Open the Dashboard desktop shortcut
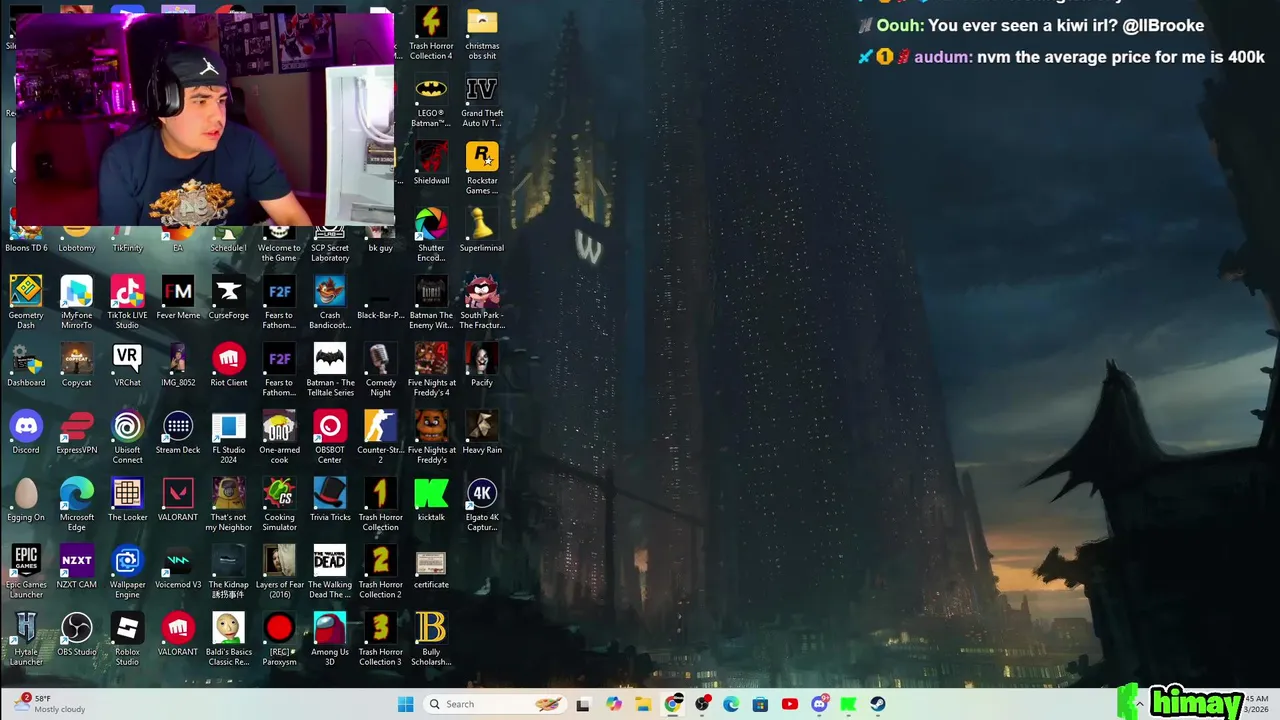1280x720 pixels. tap(26, 364)
